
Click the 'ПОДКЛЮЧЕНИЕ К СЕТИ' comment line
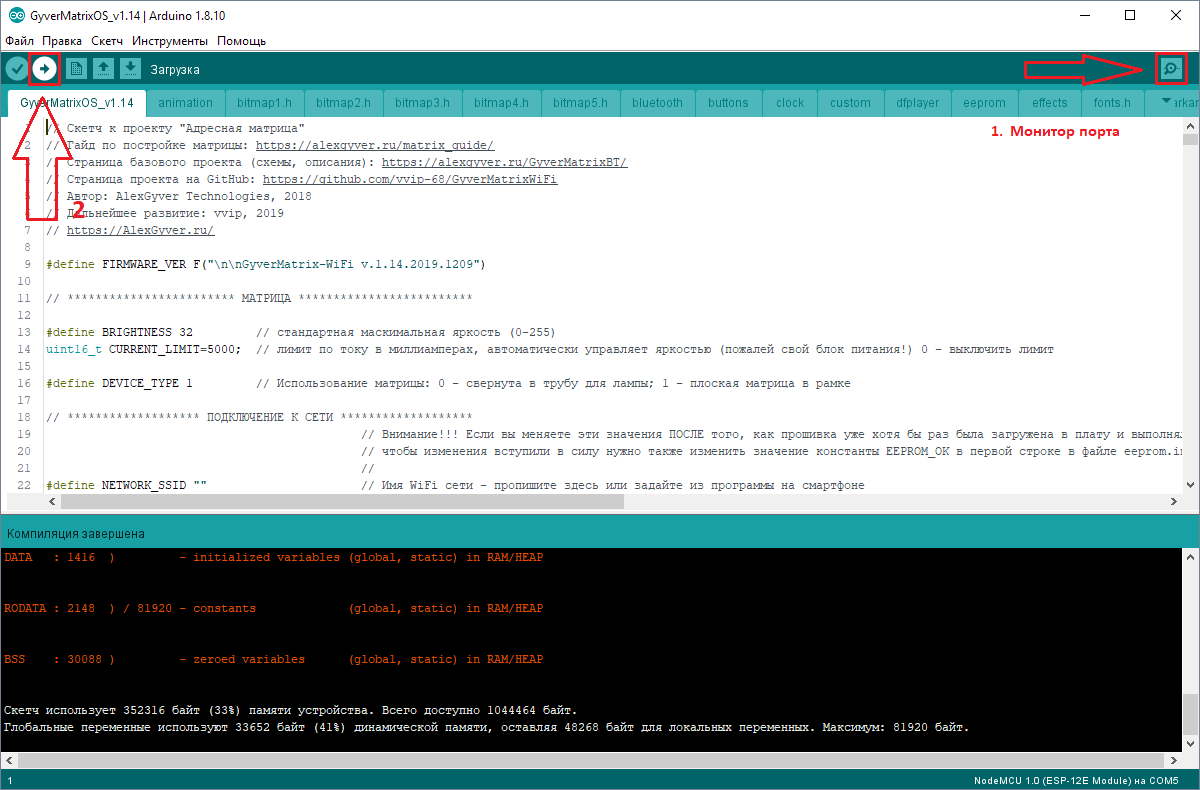click(259, 418)
